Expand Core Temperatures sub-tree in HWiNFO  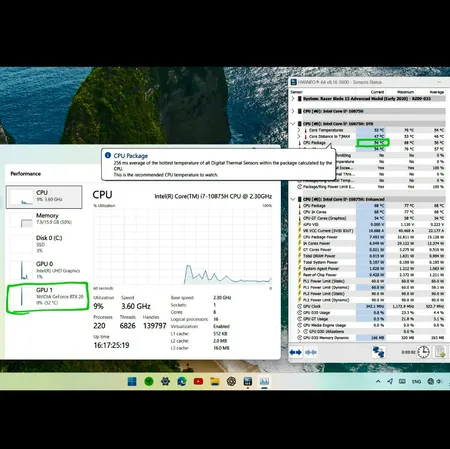coord(299,130)
